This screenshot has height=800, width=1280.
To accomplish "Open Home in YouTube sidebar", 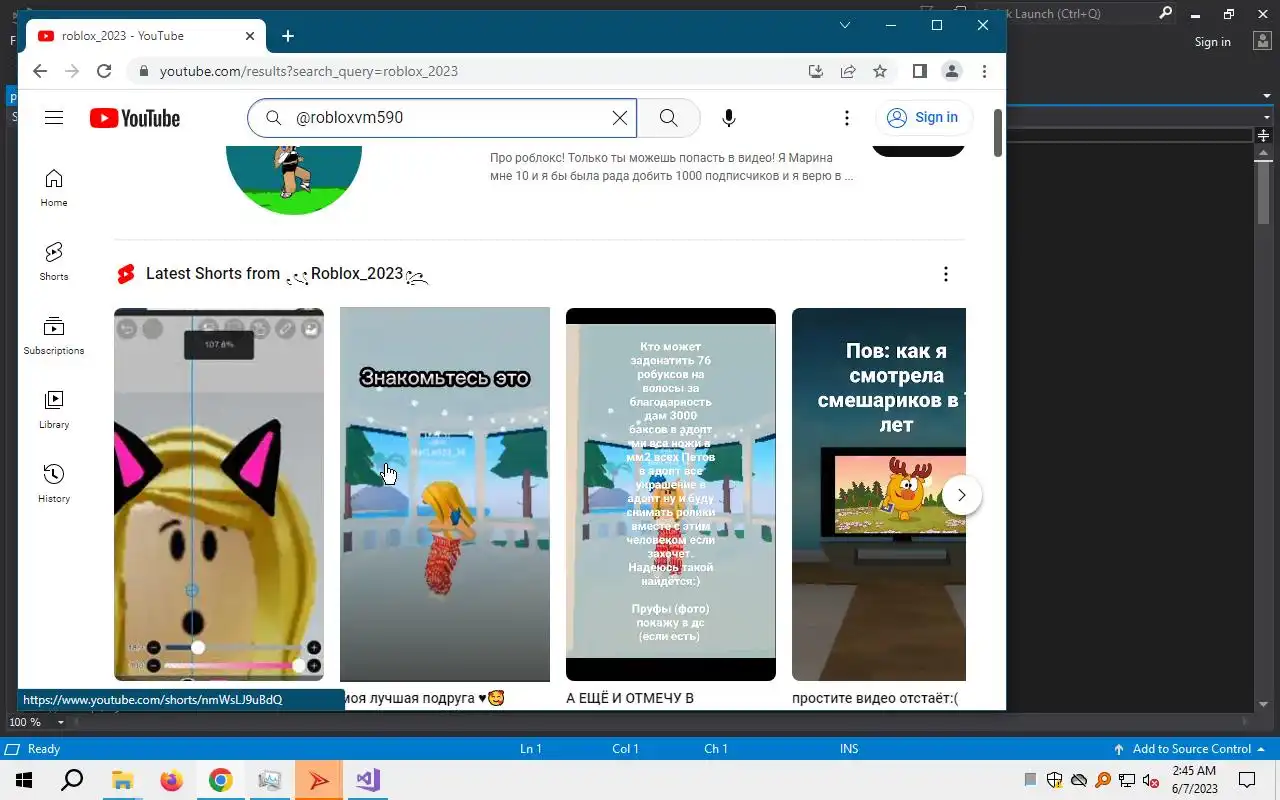I will (54, 188).
